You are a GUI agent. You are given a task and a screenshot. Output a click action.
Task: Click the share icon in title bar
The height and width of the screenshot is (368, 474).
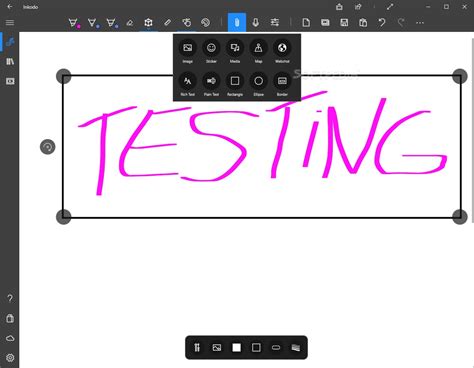358,7
